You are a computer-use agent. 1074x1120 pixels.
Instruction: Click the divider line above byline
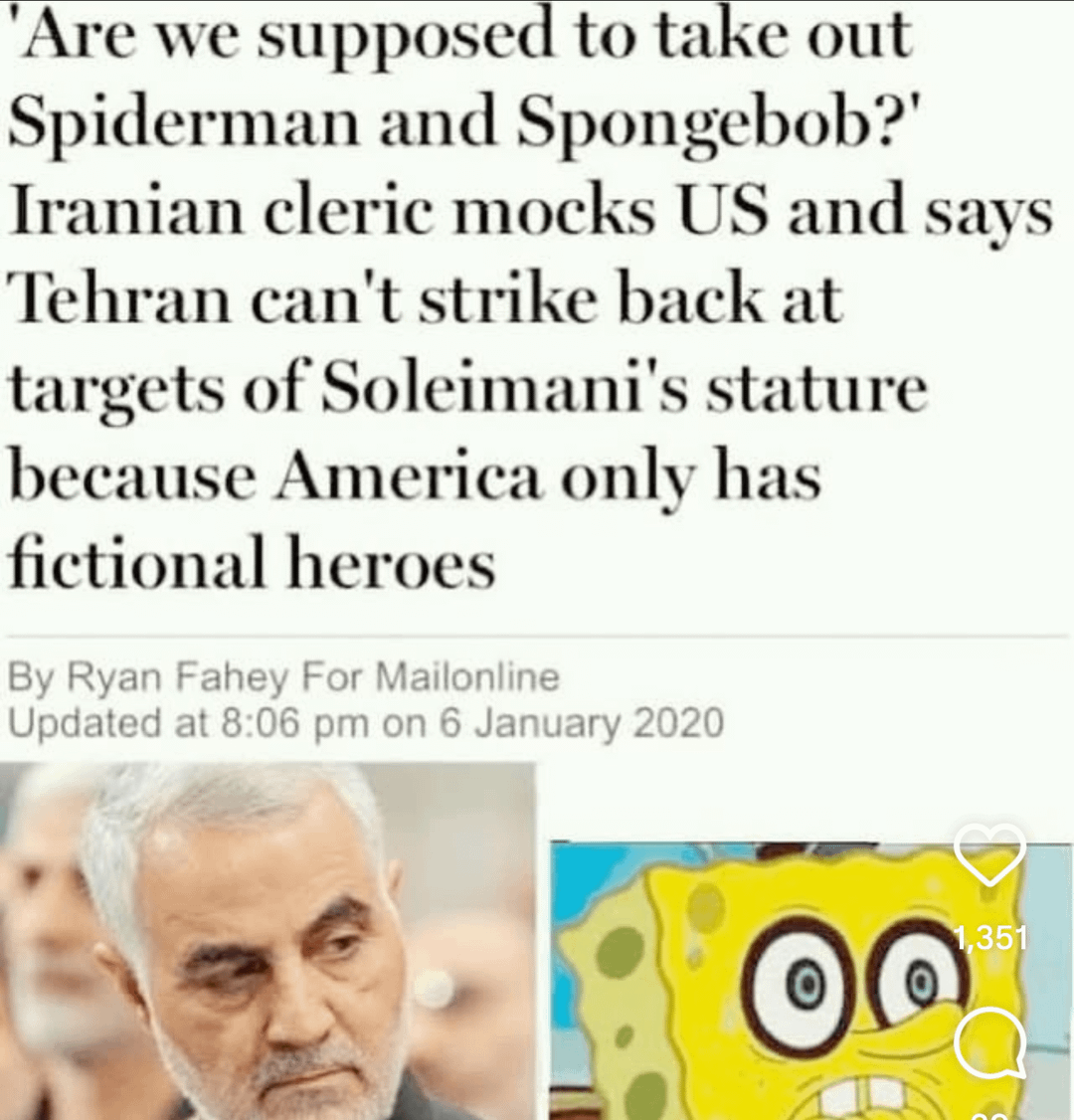tap(537, 633)
